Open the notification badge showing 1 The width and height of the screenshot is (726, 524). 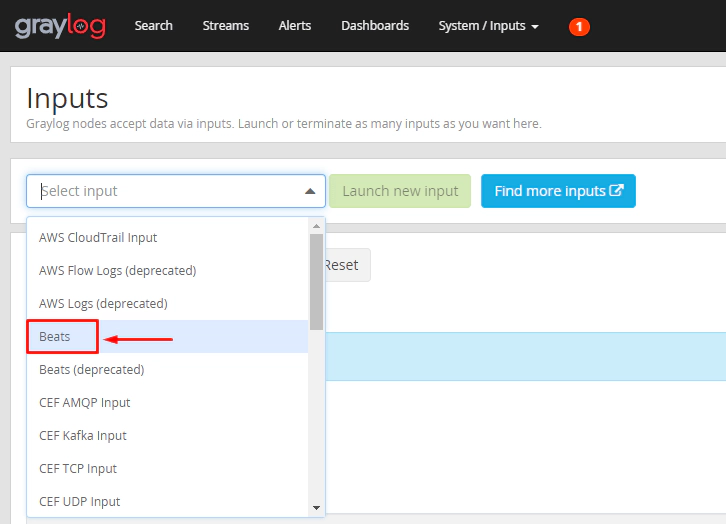(578, 27)
